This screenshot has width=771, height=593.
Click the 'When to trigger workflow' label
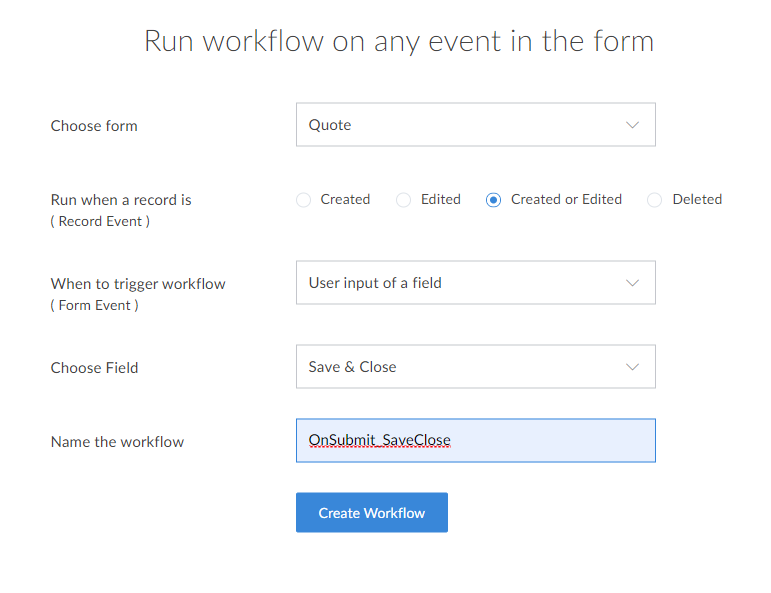click(x=138, y=284)
